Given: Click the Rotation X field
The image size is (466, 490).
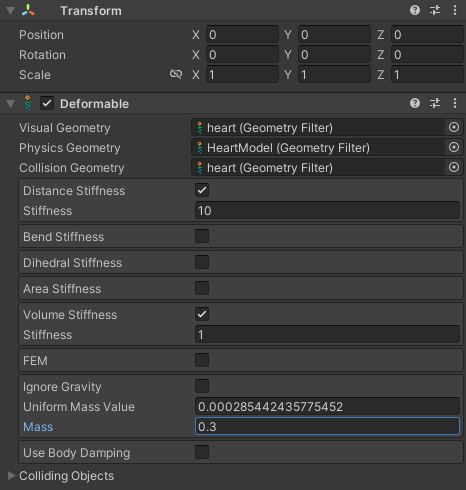Looking at the screenshot, I should 242,54.
